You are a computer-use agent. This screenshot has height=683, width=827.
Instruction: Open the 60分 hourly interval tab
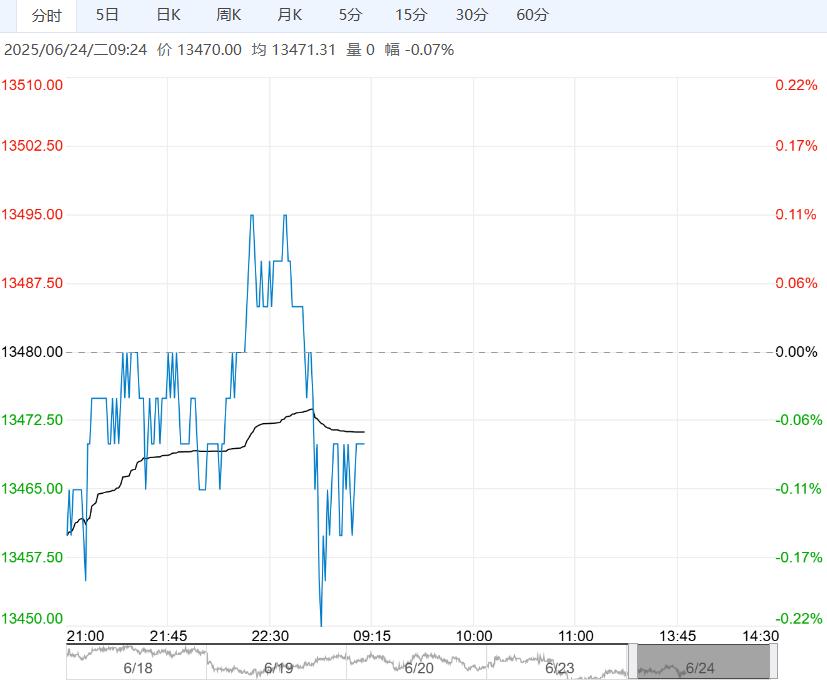(x=533, y=15)
